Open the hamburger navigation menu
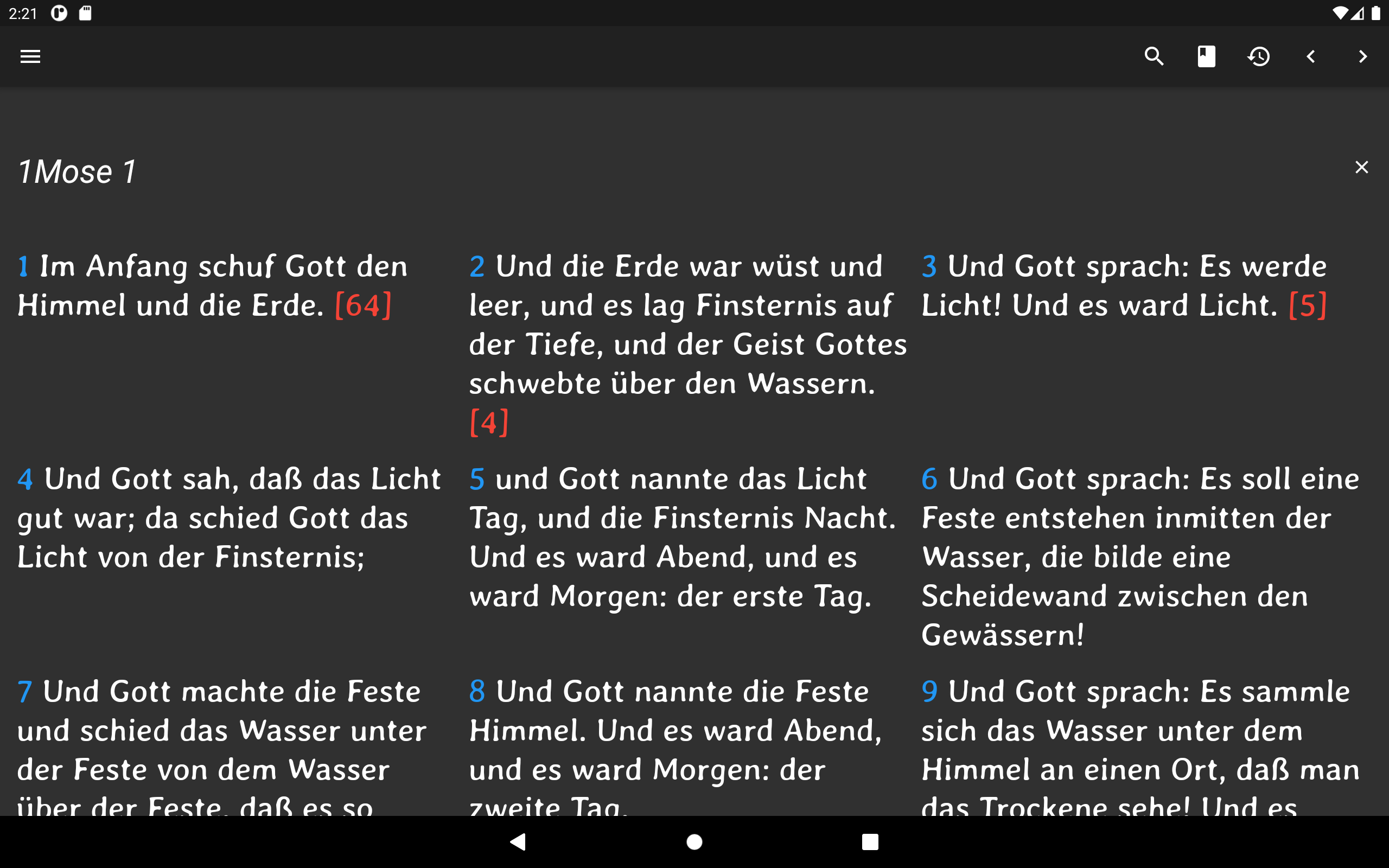This screenshot has width=1389, height=868. [30, 56]
